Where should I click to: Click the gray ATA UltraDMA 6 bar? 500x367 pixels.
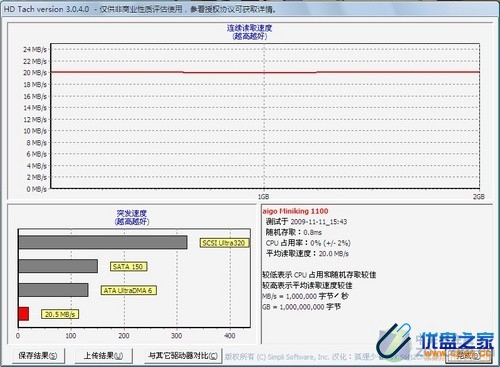pyautogui.click(x=53, y=290)
